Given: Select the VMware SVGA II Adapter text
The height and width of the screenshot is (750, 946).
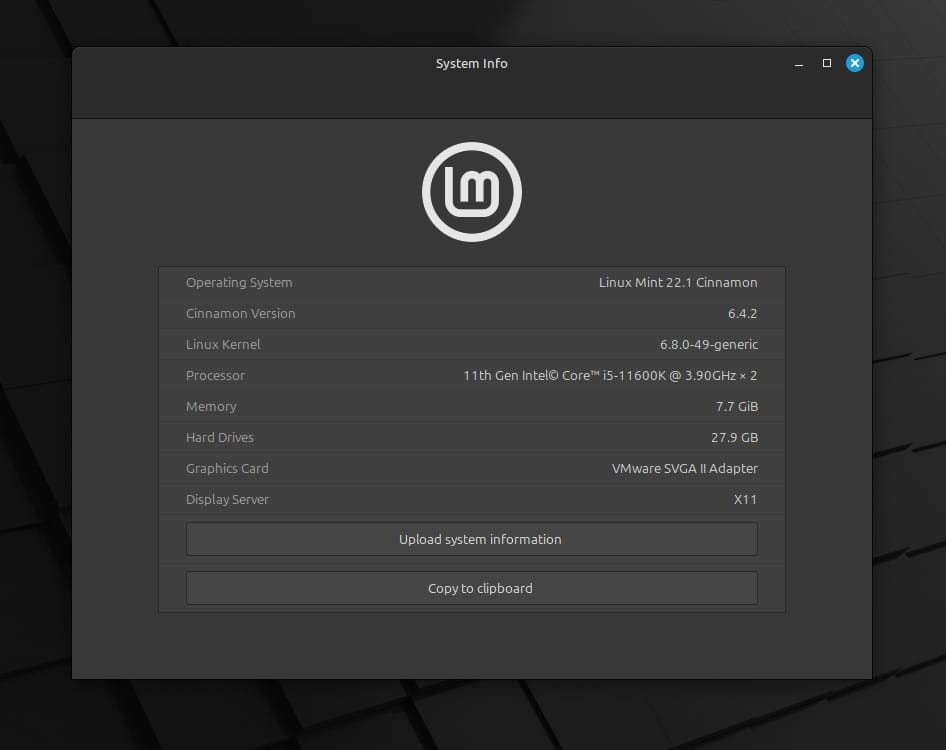Looking at the screenshot, I should (x=684, y=468).
